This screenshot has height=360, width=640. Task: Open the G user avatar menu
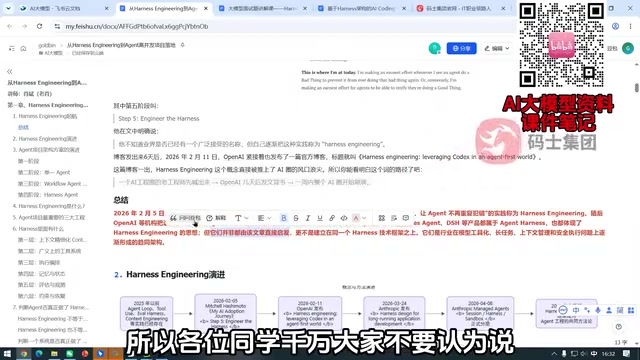click(x=628, y=48)
